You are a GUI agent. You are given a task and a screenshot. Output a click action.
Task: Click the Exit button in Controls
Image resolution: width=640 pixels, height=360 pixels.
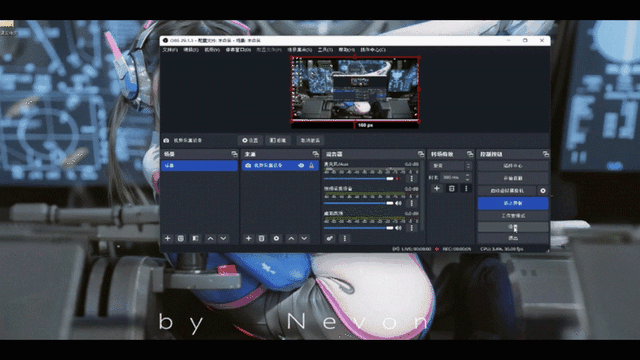point(513,238)
